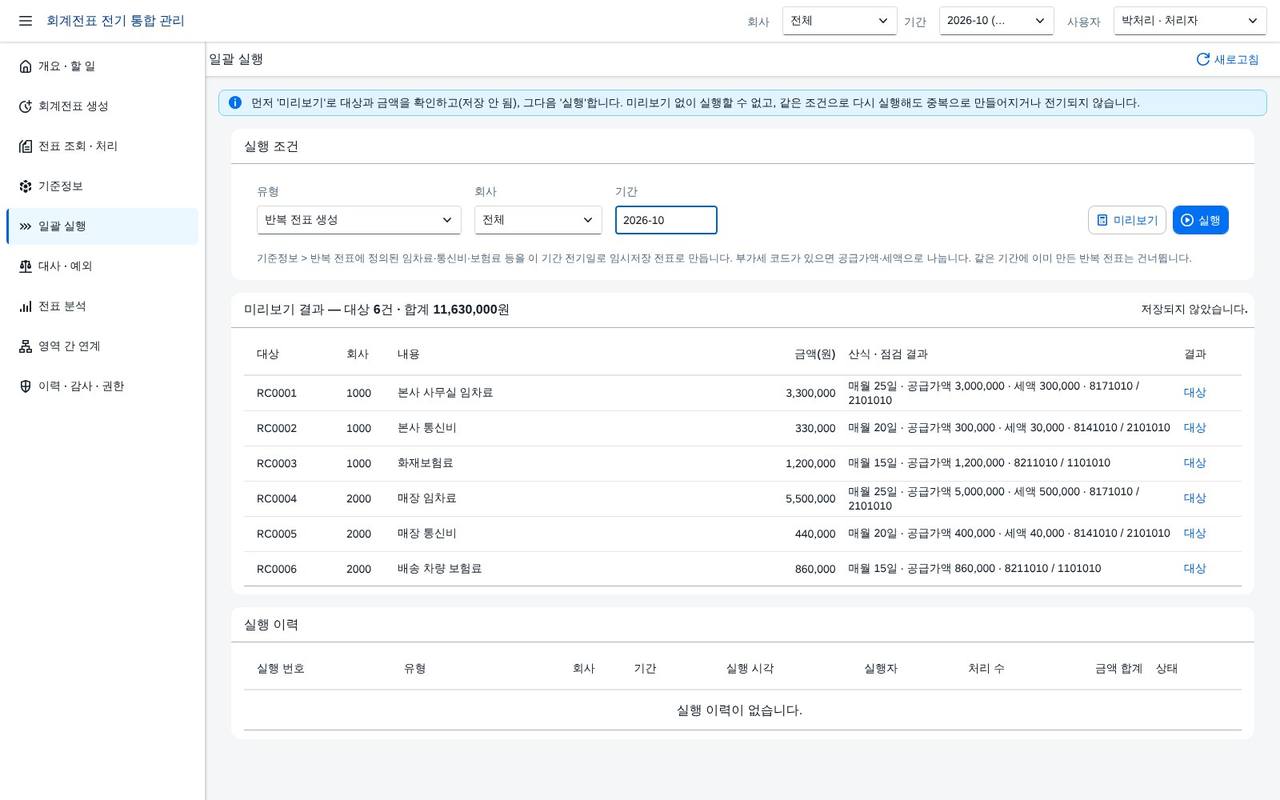Go to 개요 · 할 일 menu
This screenshot has width=1280, height=800.
102,66
